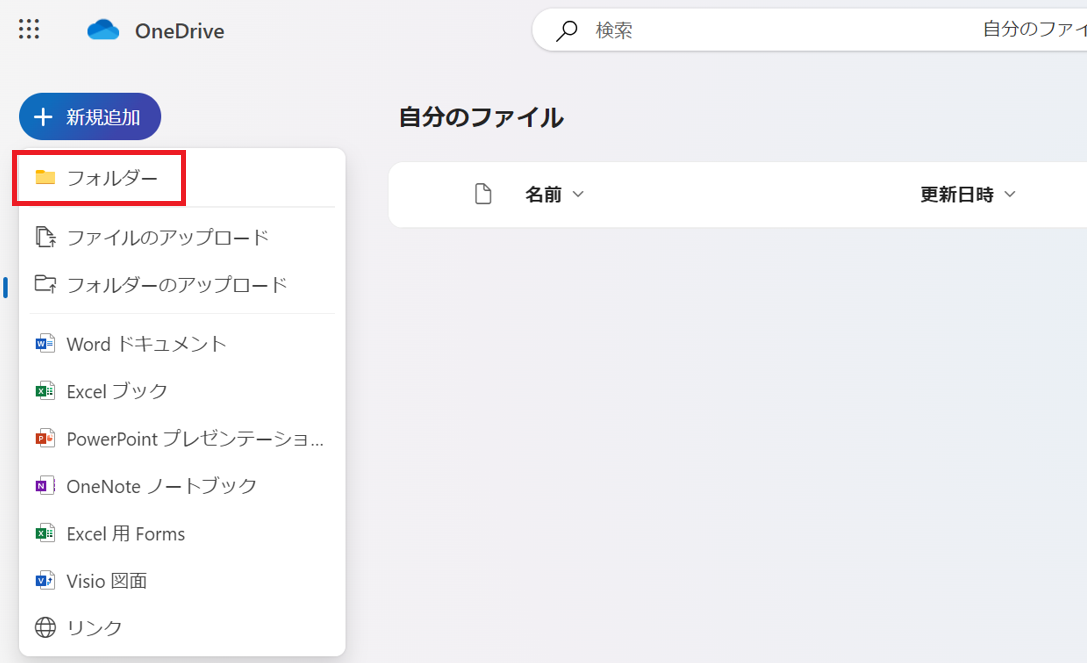Click the Excel ブック icon

tap(45, 391)
